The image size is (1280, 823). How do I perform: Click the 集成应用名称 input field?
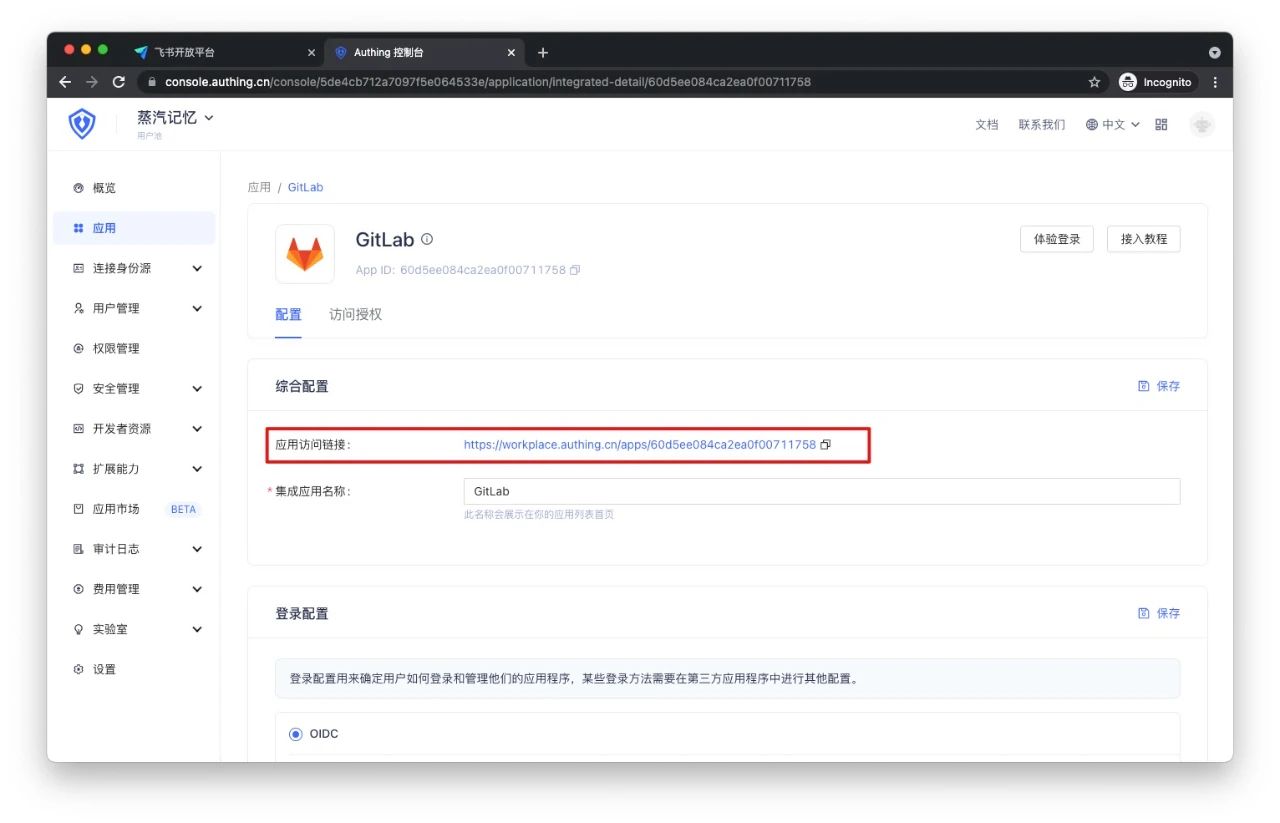coord(821,491)
